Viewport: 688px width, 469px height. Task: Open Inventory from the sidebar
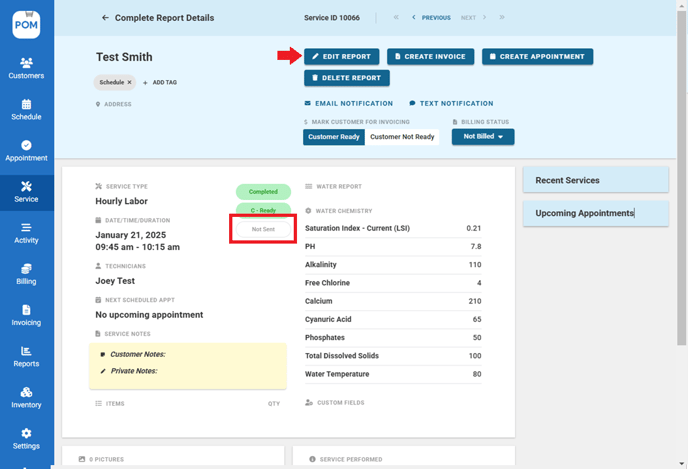point(26,397)
